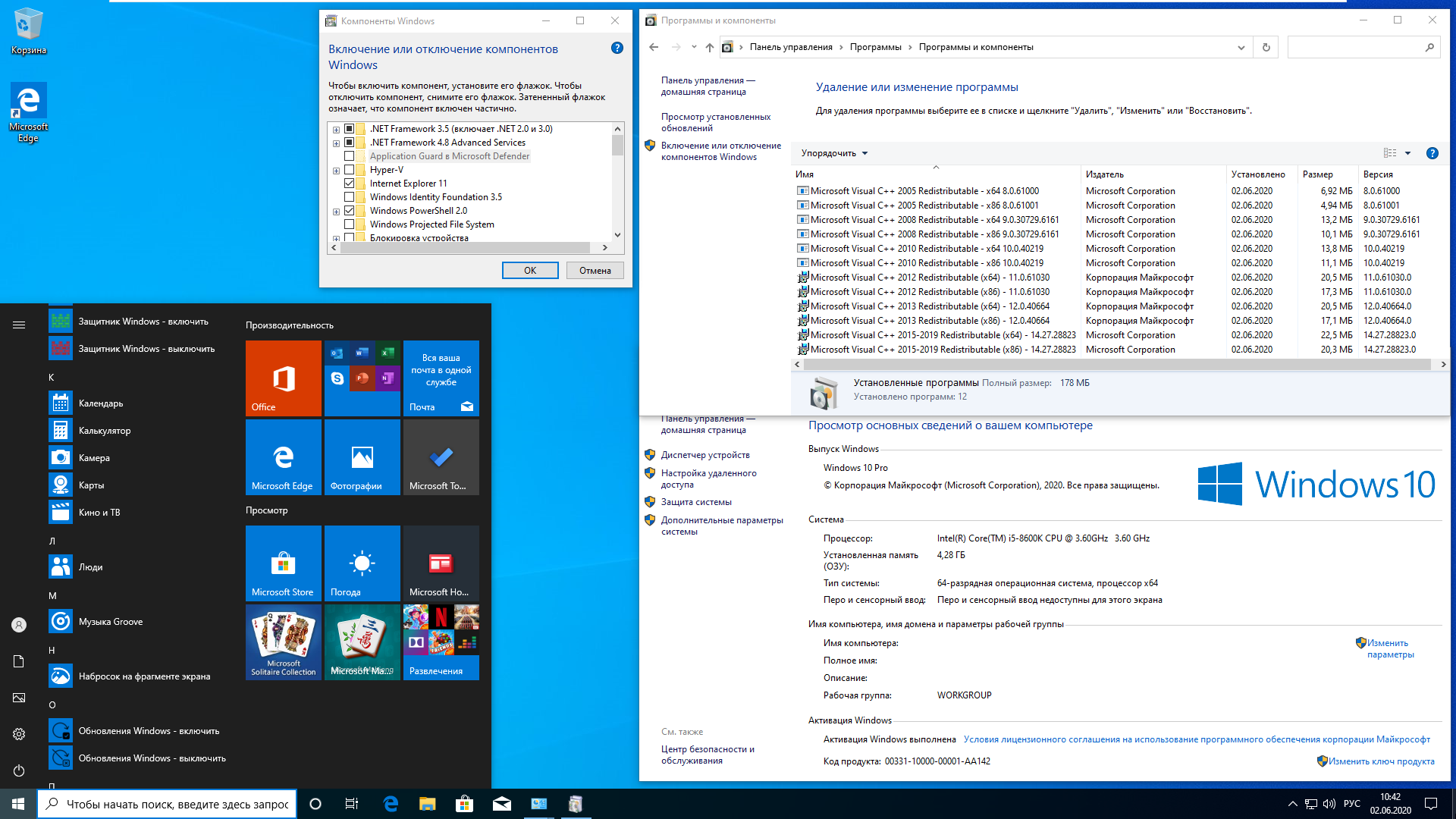Select Visual C++ 2005 Redistributable x64 row
Image resolution: width=1456 pixels, height=819 pixels.
(x=1115, y=191)
